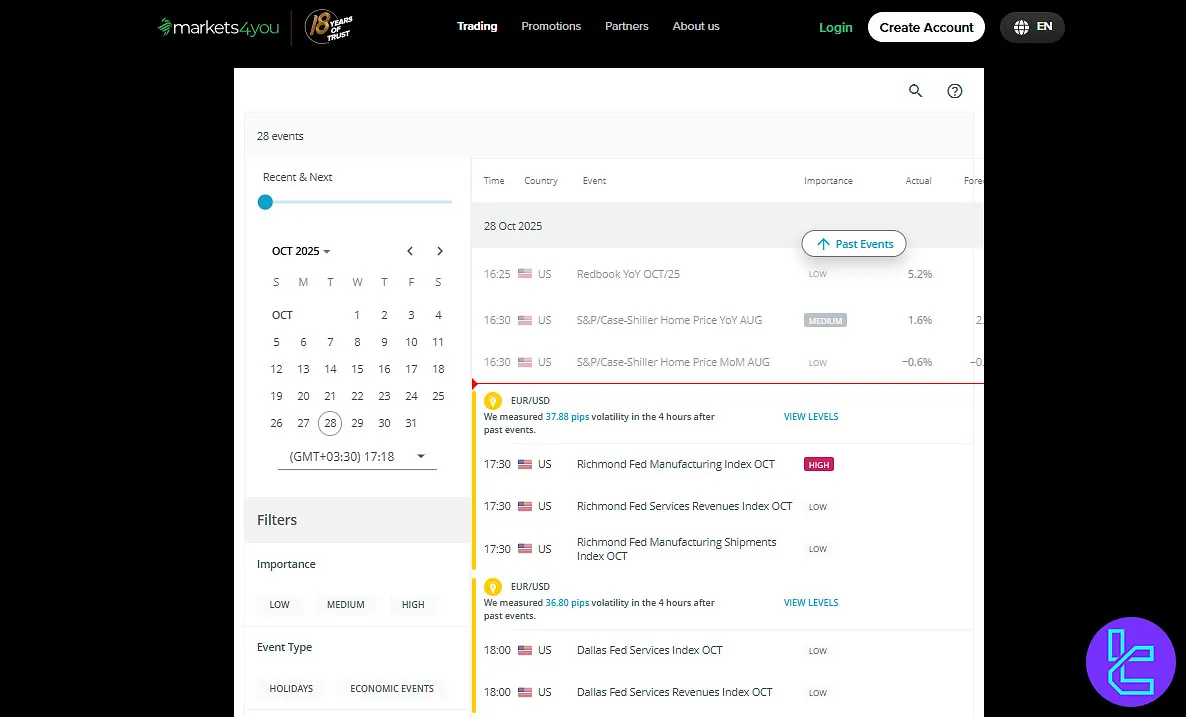Image resolution: width=1186 pixels, height=717 pixels.
Task: Click the Create Account button
Action: click(x=926, y=27)
